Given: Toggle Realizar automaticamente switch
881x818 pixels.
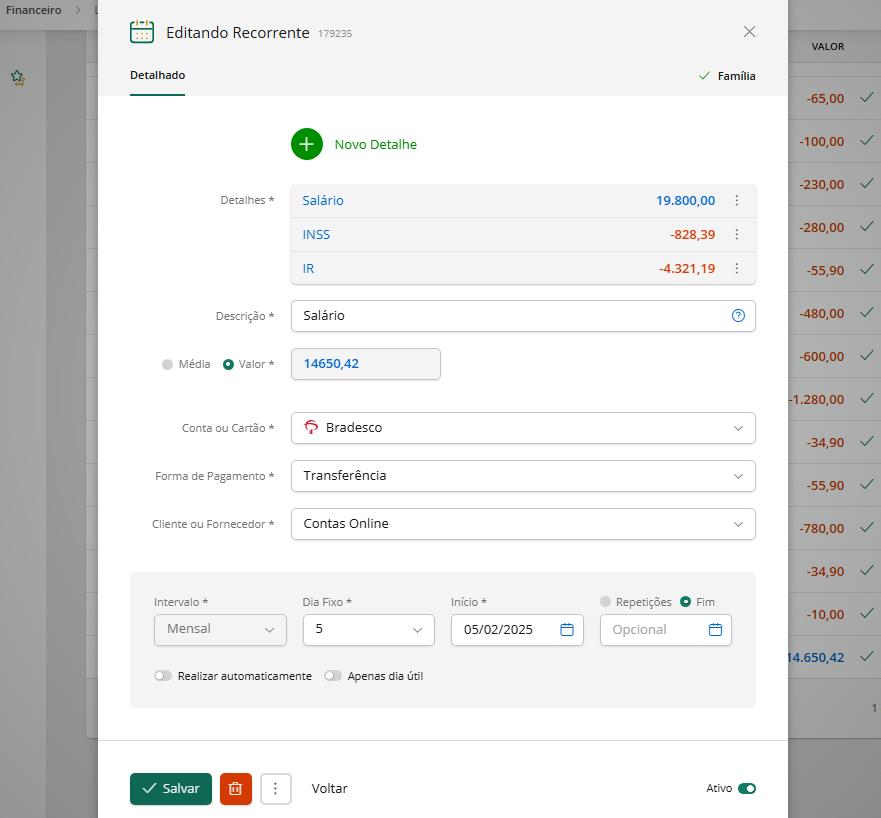Looking at the screenshot, I should tap(163, 676).
